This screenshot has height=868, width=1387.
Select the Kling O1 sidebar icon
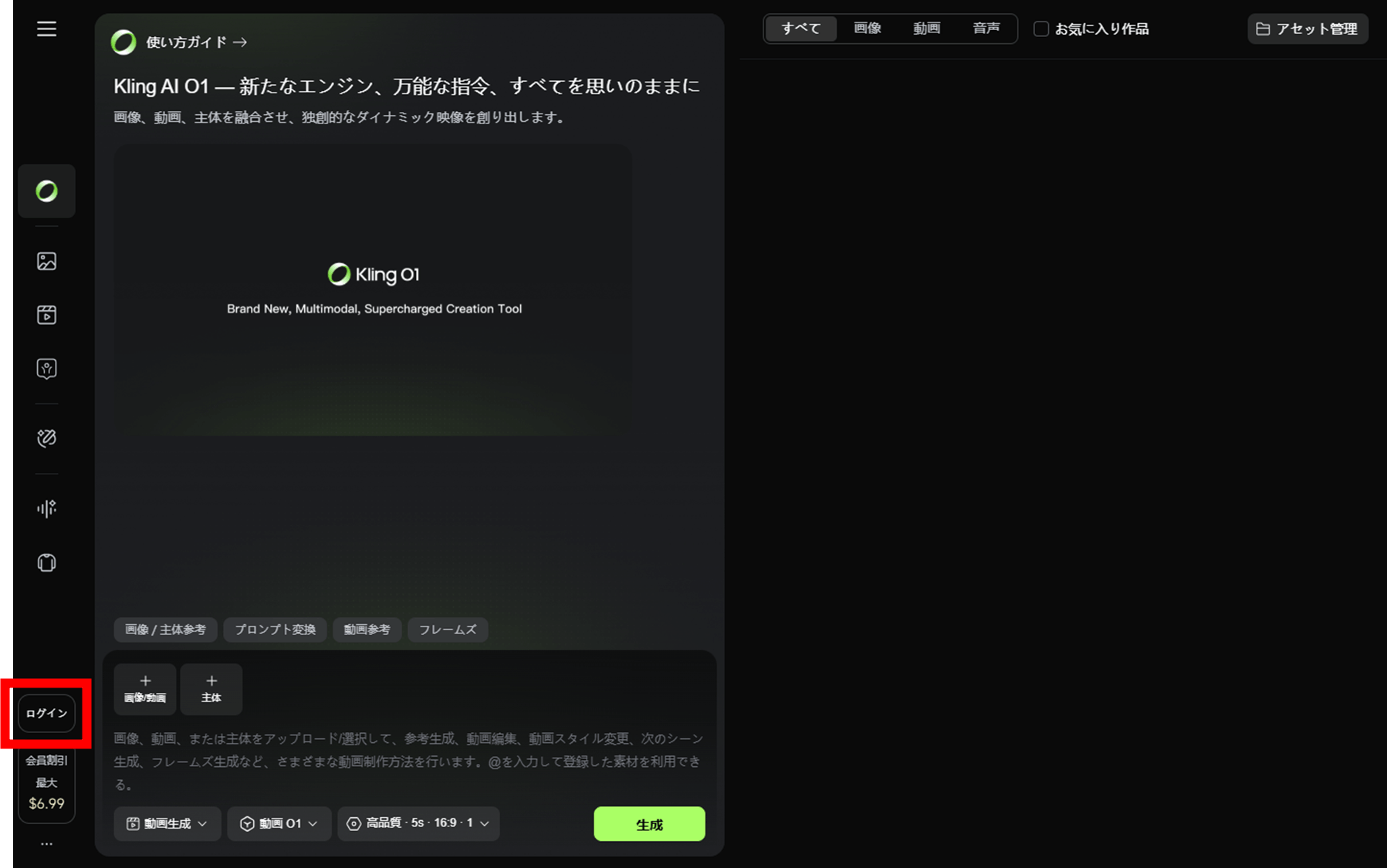coord(46,191)
